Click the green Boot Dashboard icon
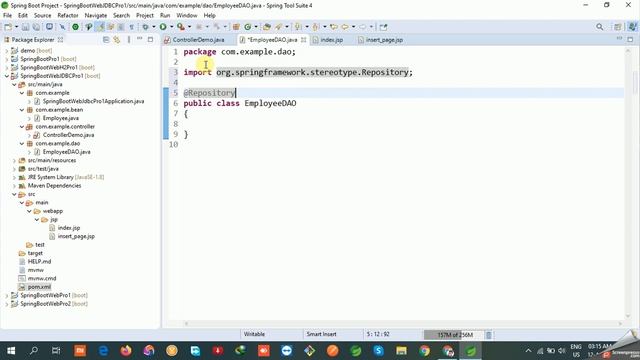Screen dimensions: 640x360 click(76, 27)
